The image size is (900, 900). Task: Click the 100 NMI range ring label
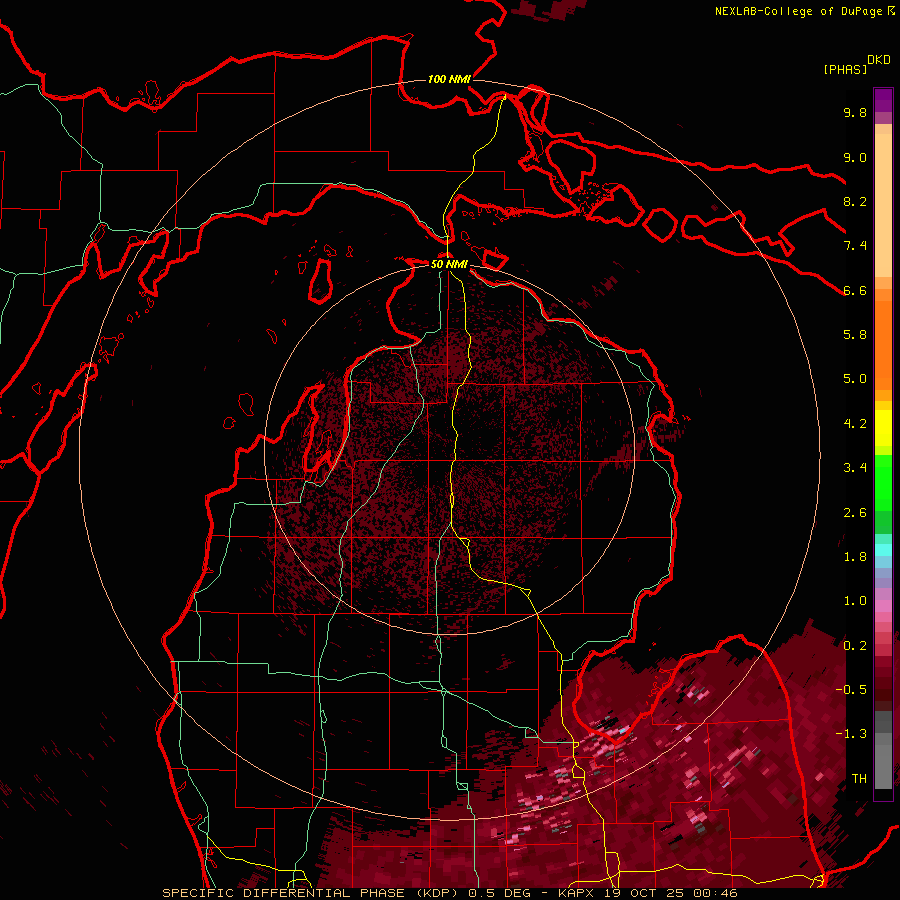pos(449,79)
